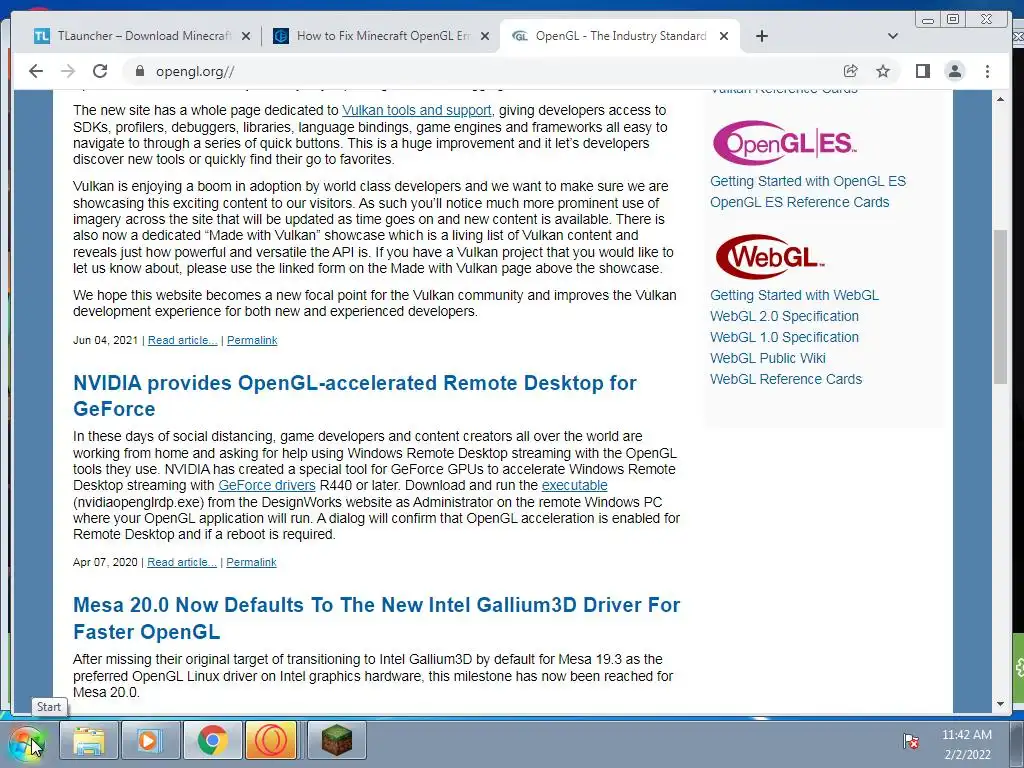
Task: Share this page using the share icon
Action: (850, 71)
